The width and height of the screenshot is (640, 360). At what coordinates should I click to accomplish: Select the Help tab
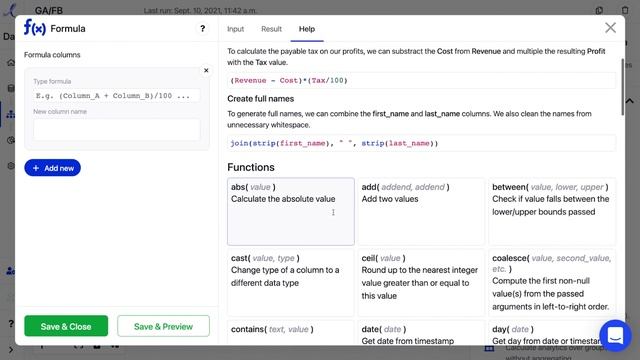click(307, 29)
